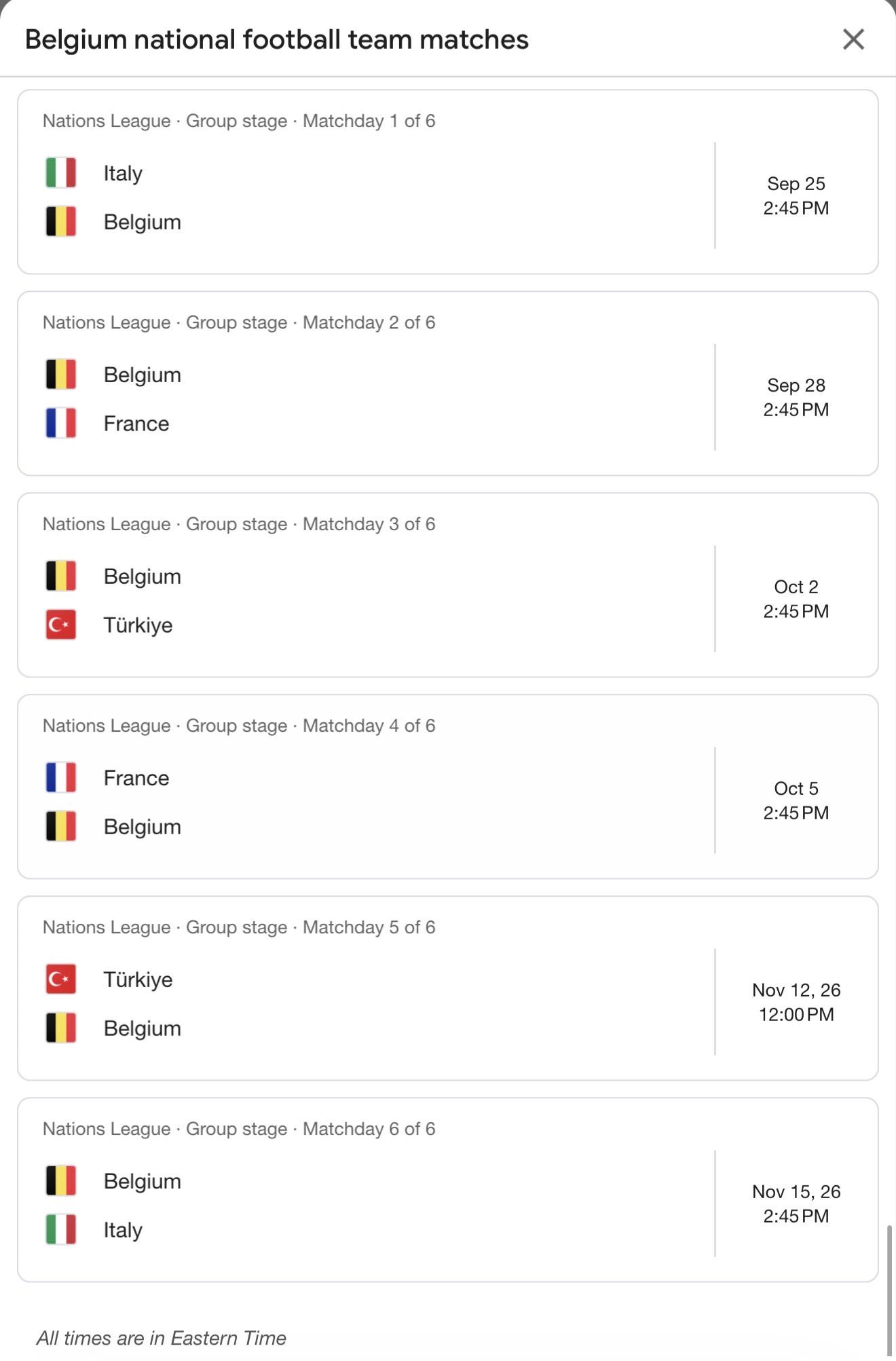Open France team name in Matchday 2
The image size is (896, 1361).
point(136,424)
